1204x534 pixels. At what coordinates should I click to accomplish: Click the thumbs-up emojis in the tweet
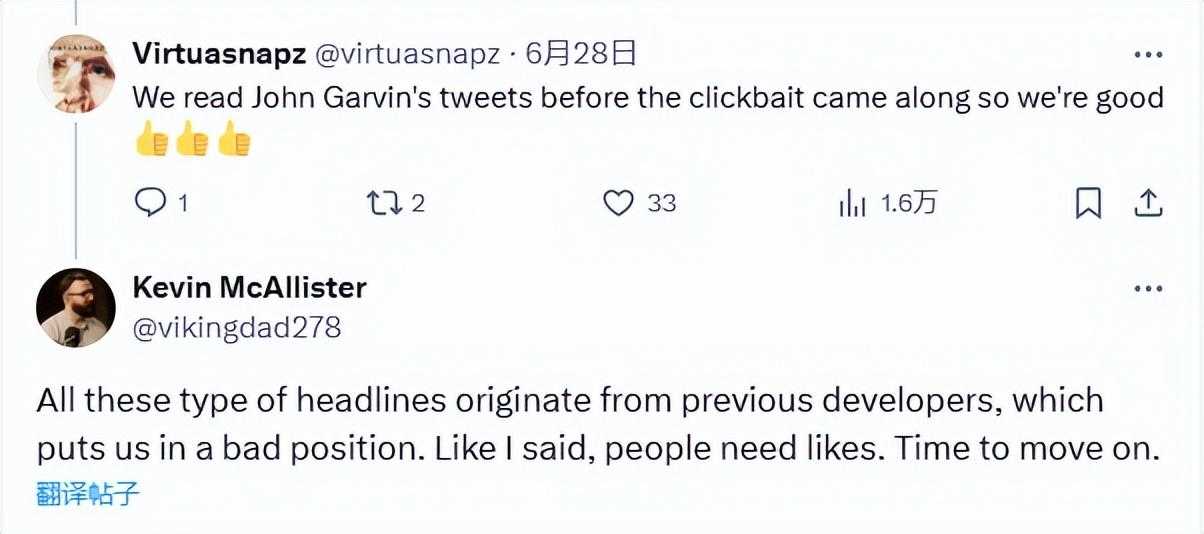pos(192,142)
